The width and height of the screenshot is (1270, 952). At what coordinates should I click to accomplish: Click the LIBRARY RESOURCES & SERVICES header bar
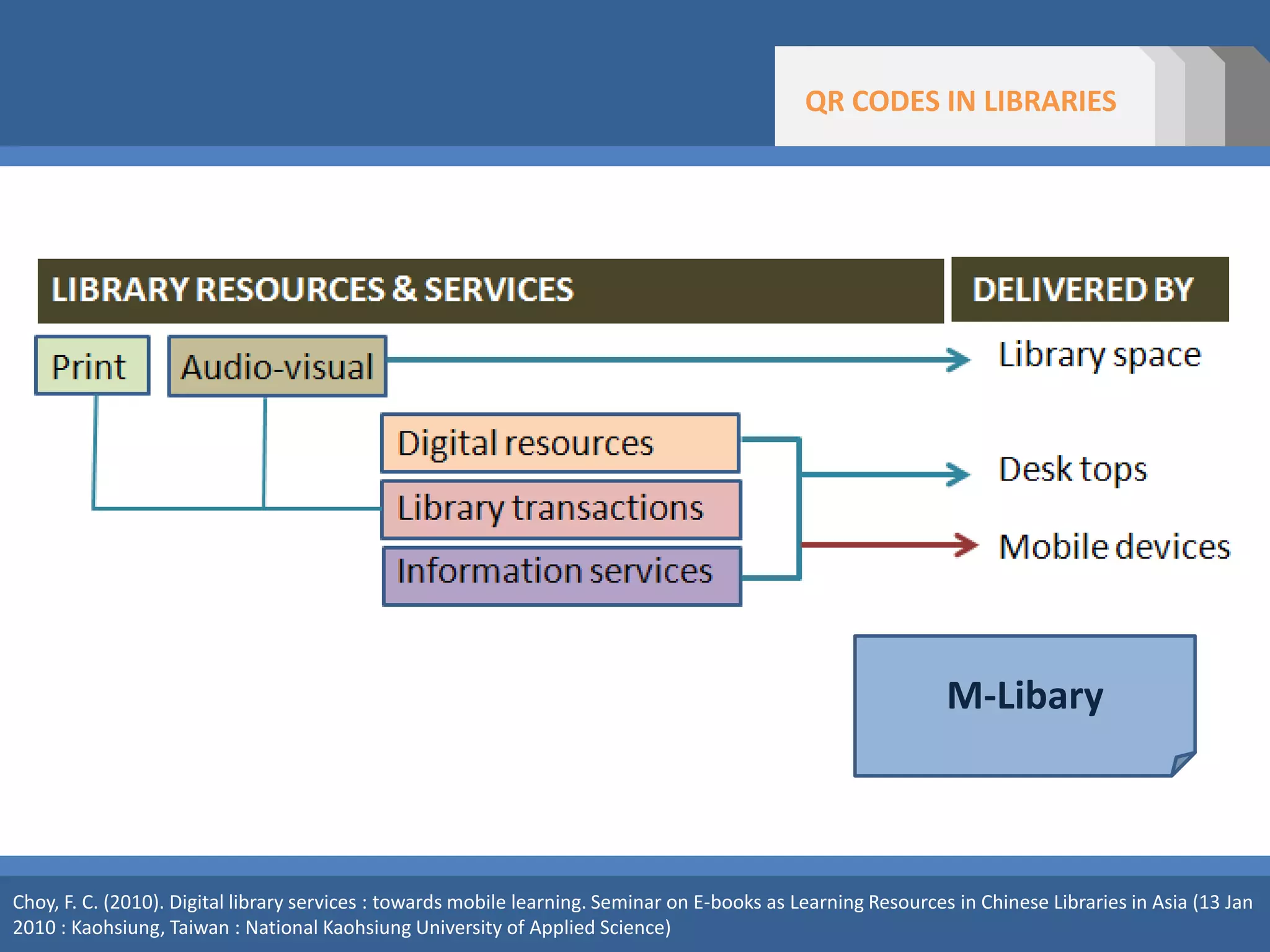(x=490, y=290)
